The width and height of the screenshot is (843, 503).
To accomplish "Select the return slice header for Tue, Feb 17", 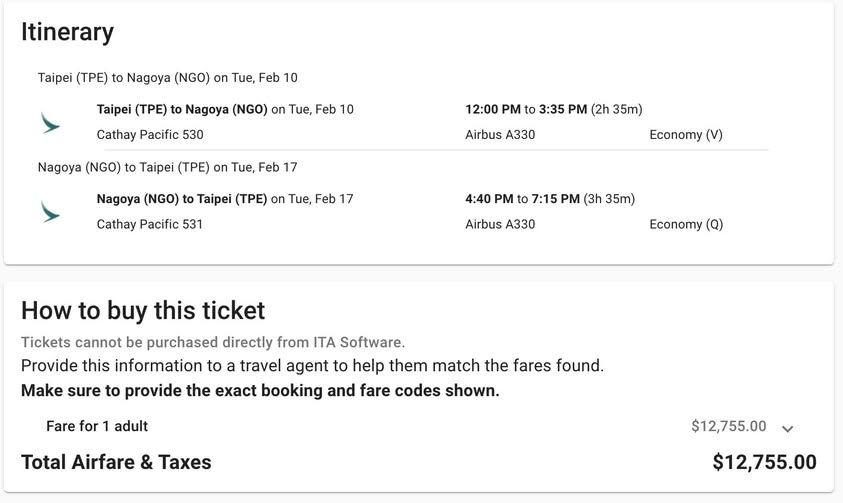I will [167, 167].
